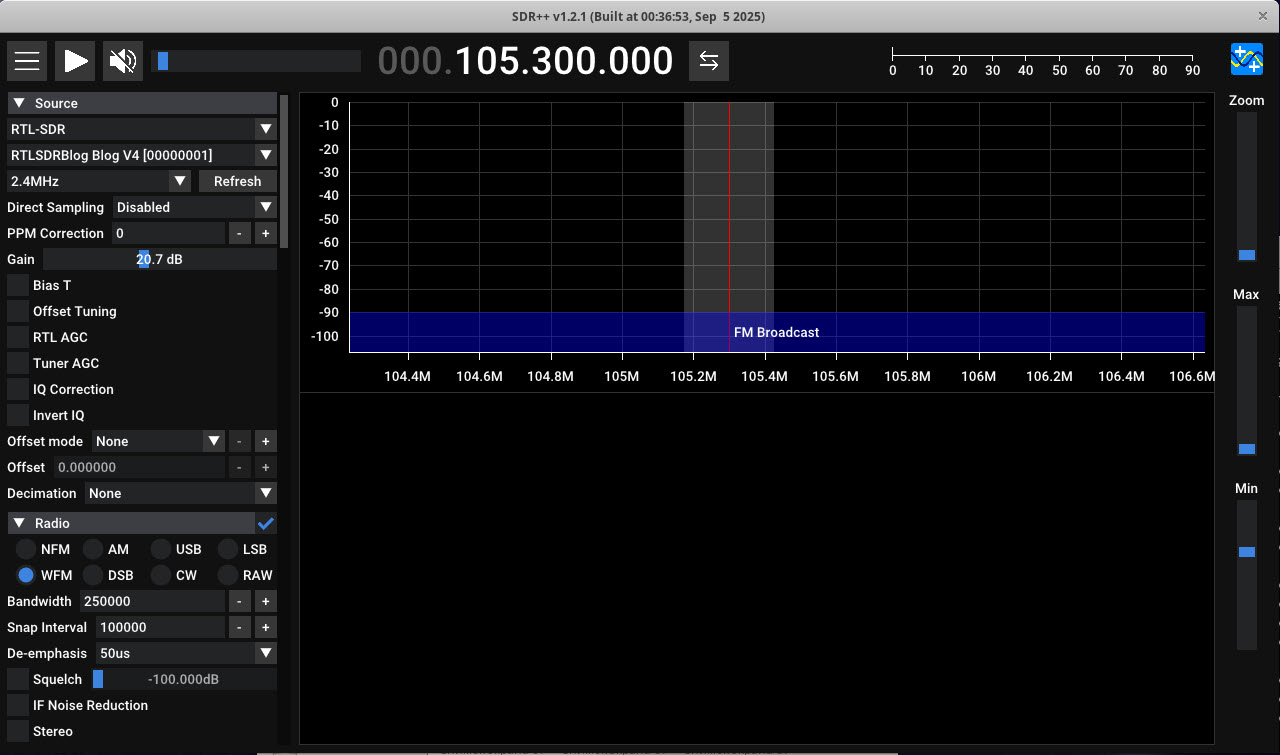Enable RTL AGC
Screen dimensions: 1280x755
(x=16, y=337)
